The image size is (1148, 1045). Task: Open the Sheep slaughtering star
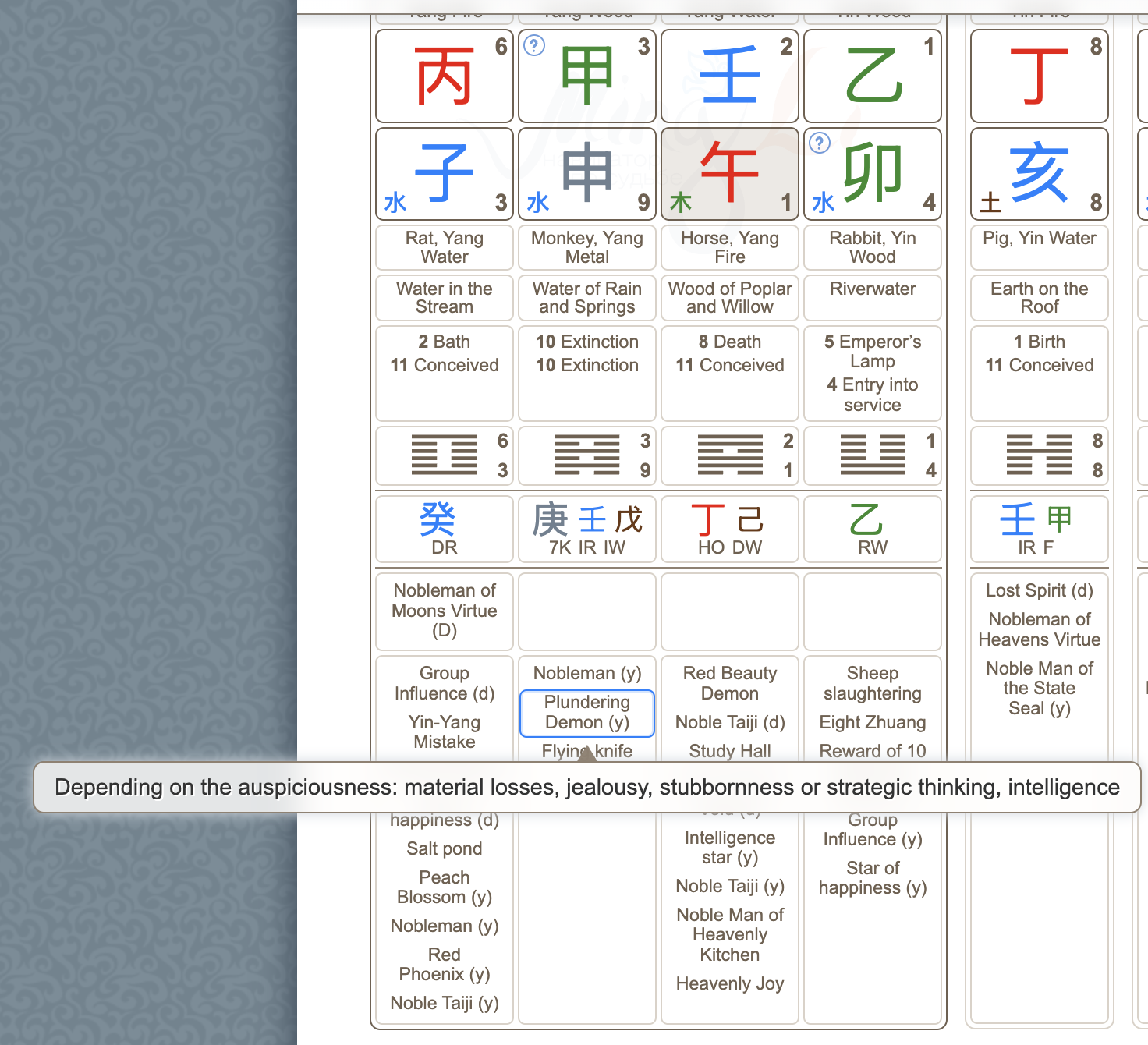pos(872,682)
